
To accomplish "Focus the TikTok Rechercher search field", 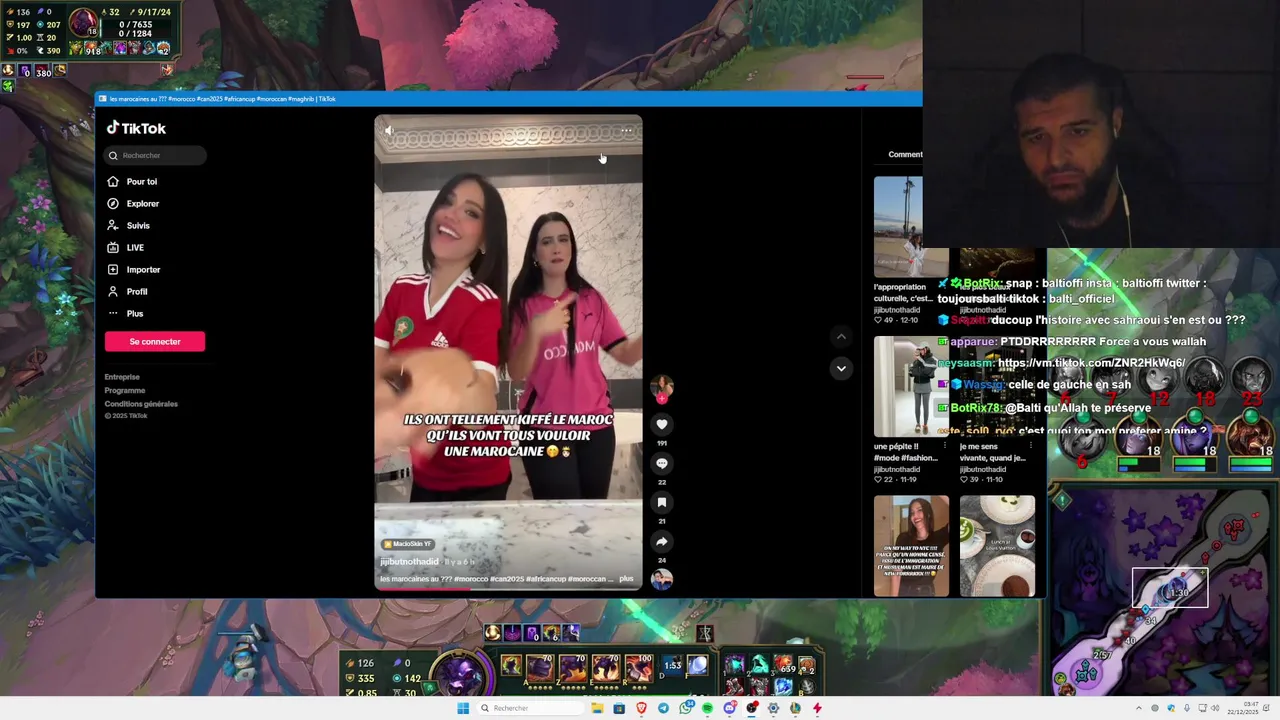I will [156, 155].
